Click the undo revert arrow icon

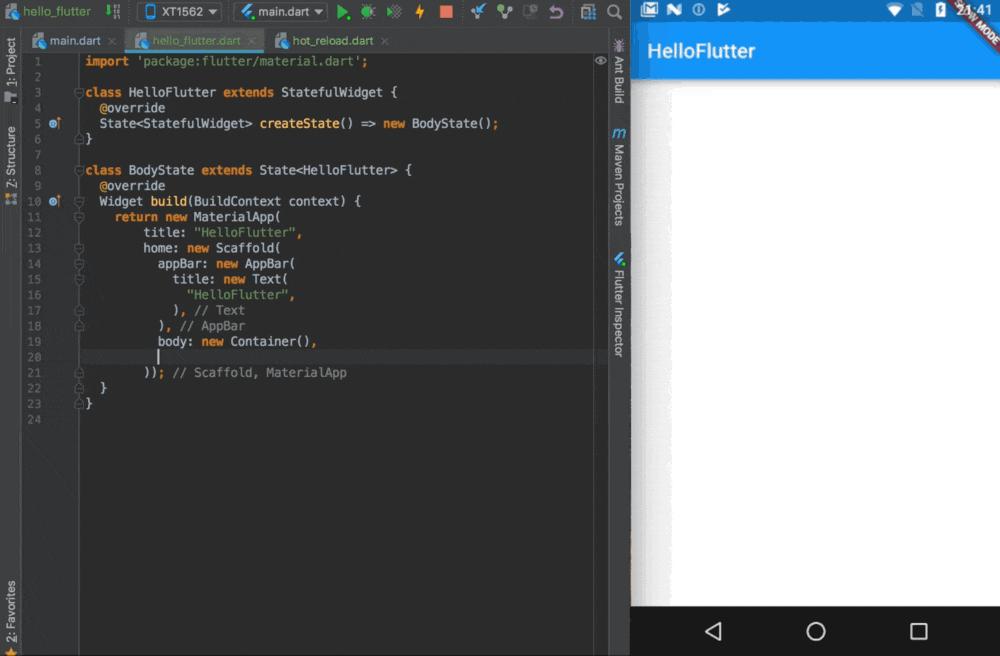tap(556, 12)
